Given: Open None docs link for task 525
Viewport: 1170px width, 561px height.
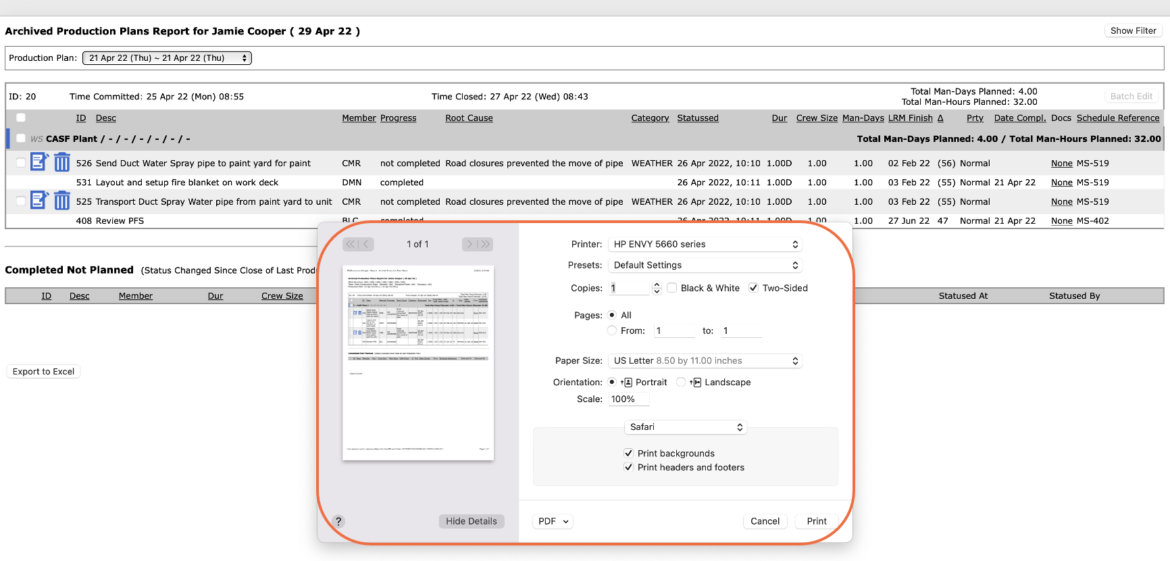Looking at the screenshot, I should [1061, 201].
